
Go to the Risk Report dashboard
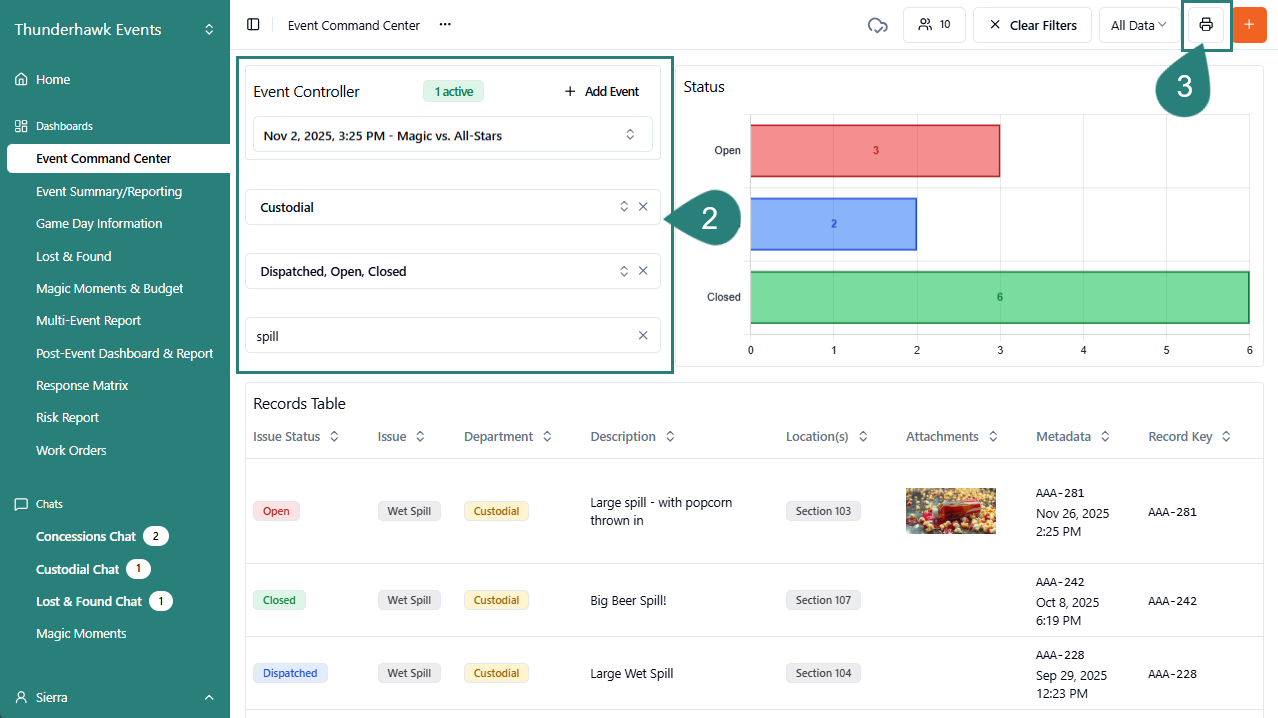[x=68, y=418]
